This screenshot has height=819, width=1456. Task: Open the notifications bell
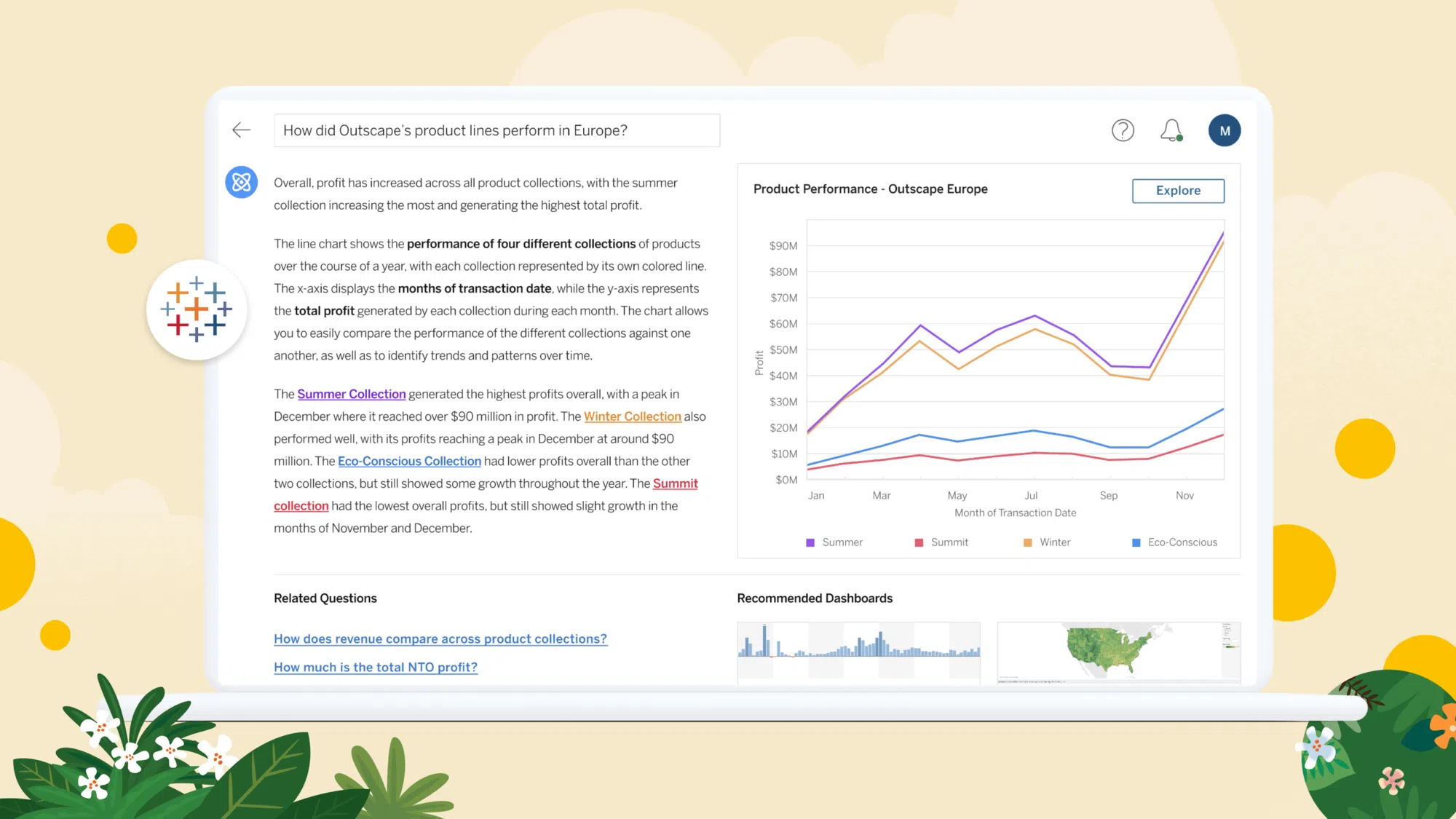[1172, 130]
